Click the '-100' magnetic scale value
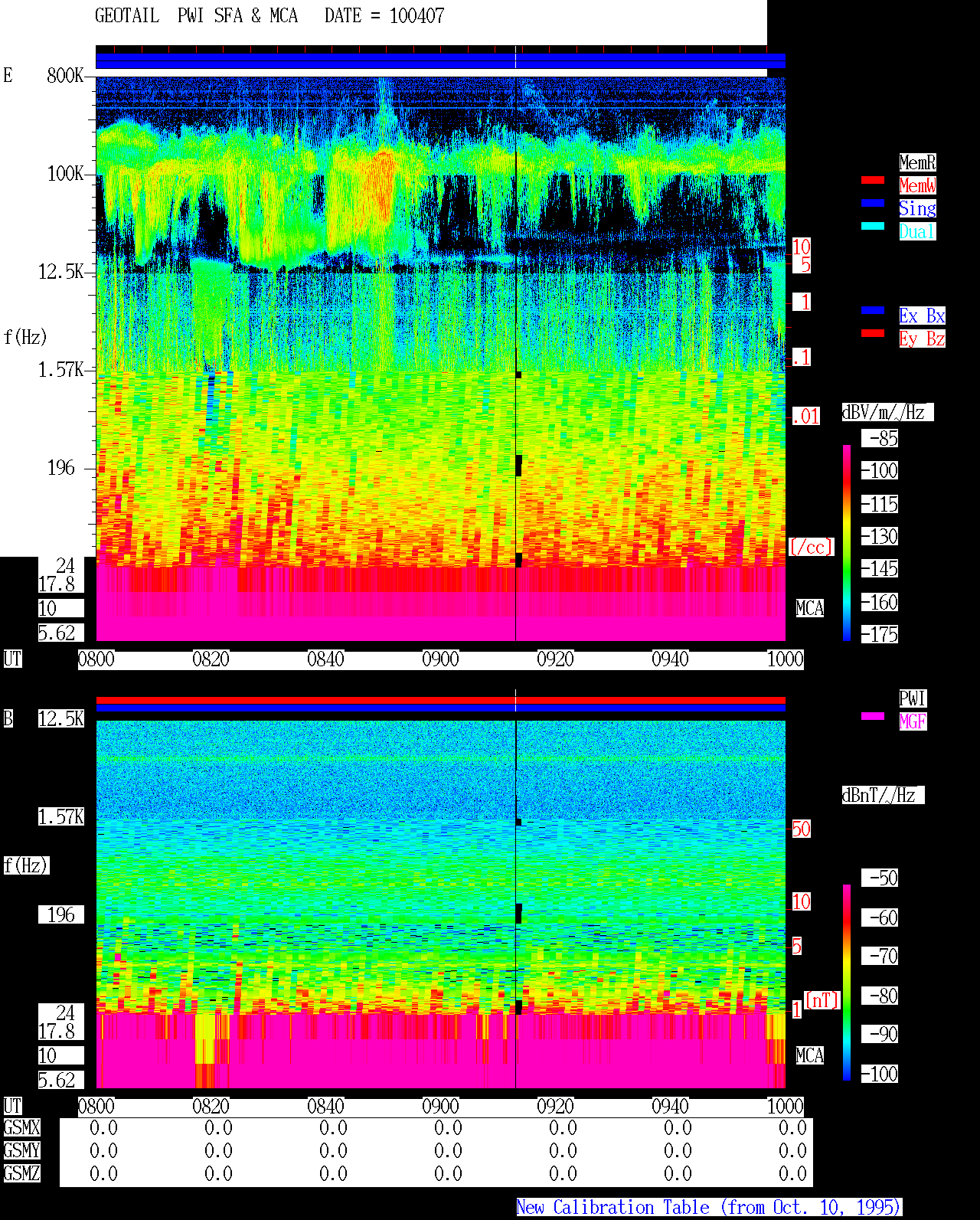 coord(880,1074)
